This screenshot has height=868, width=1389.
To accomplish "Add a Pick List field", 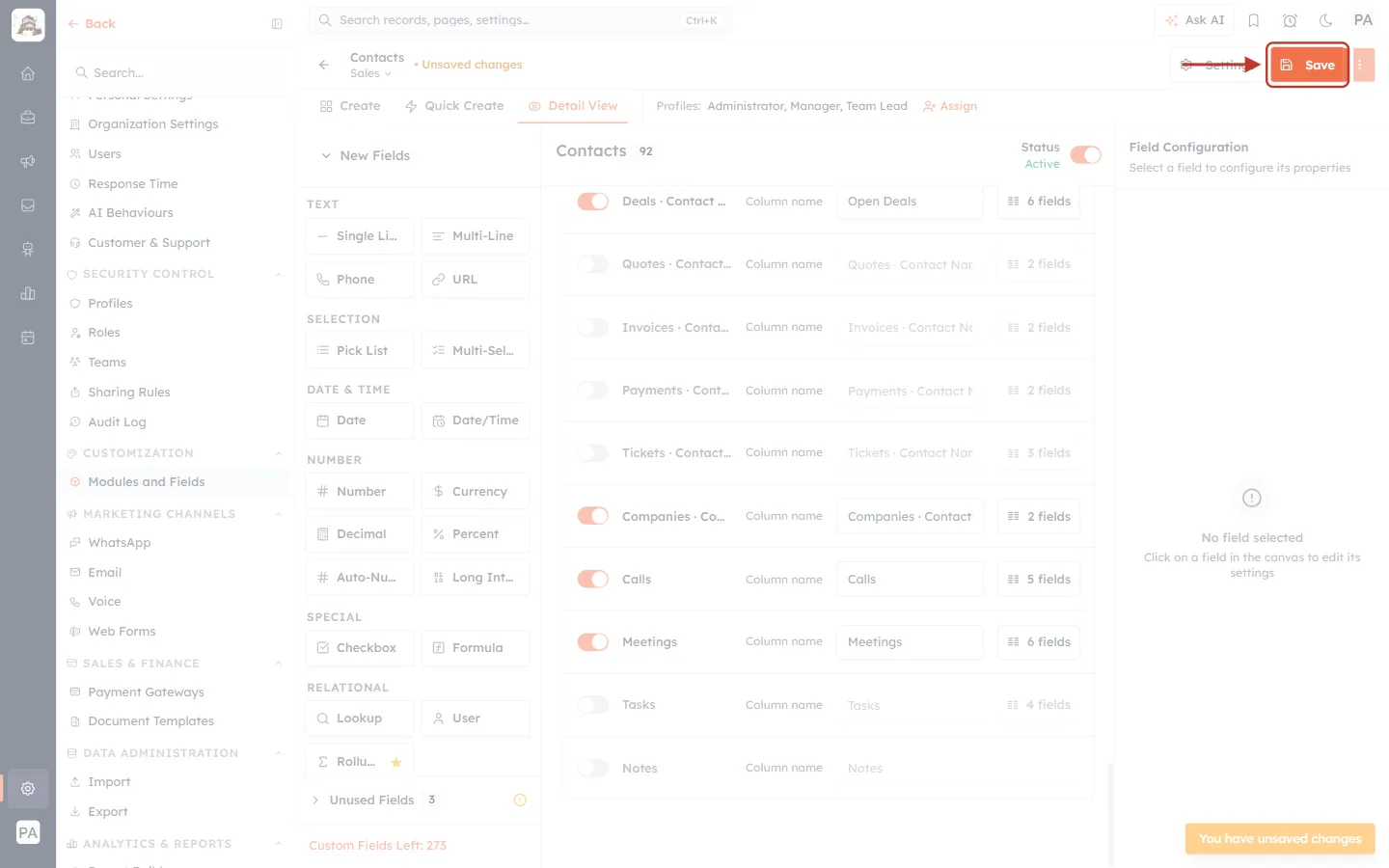I will 360,350.
